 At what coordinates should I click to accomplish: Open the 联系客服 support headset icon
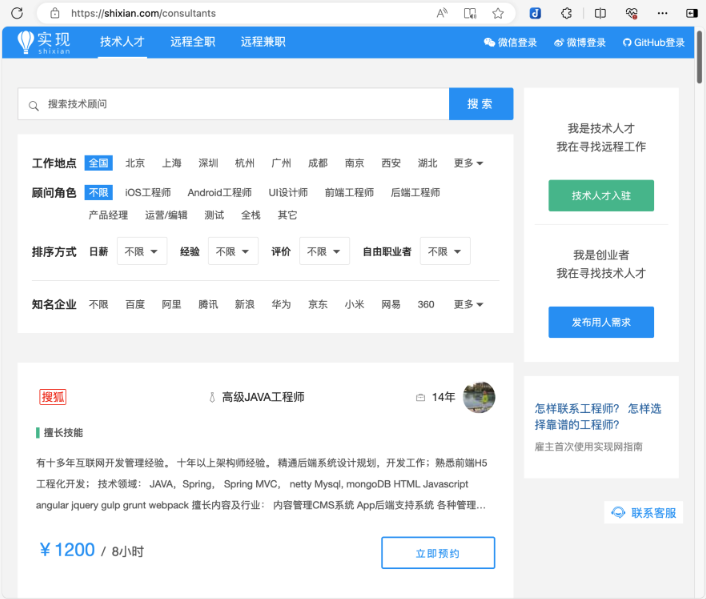[x=619, y=513]
